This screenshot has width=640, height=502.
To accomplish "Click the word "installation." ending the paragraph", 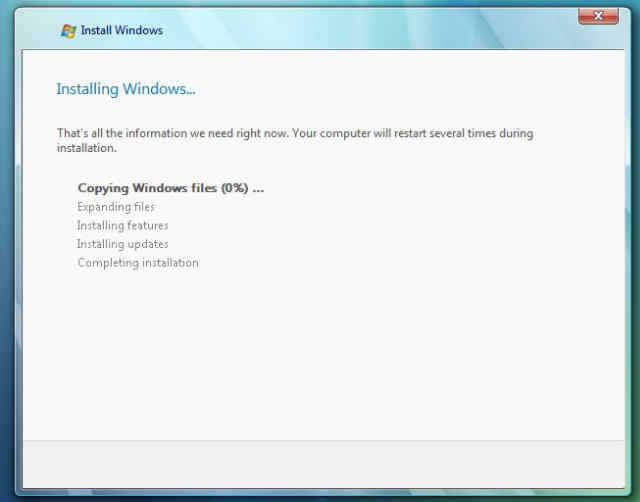I will coord(87,148).
